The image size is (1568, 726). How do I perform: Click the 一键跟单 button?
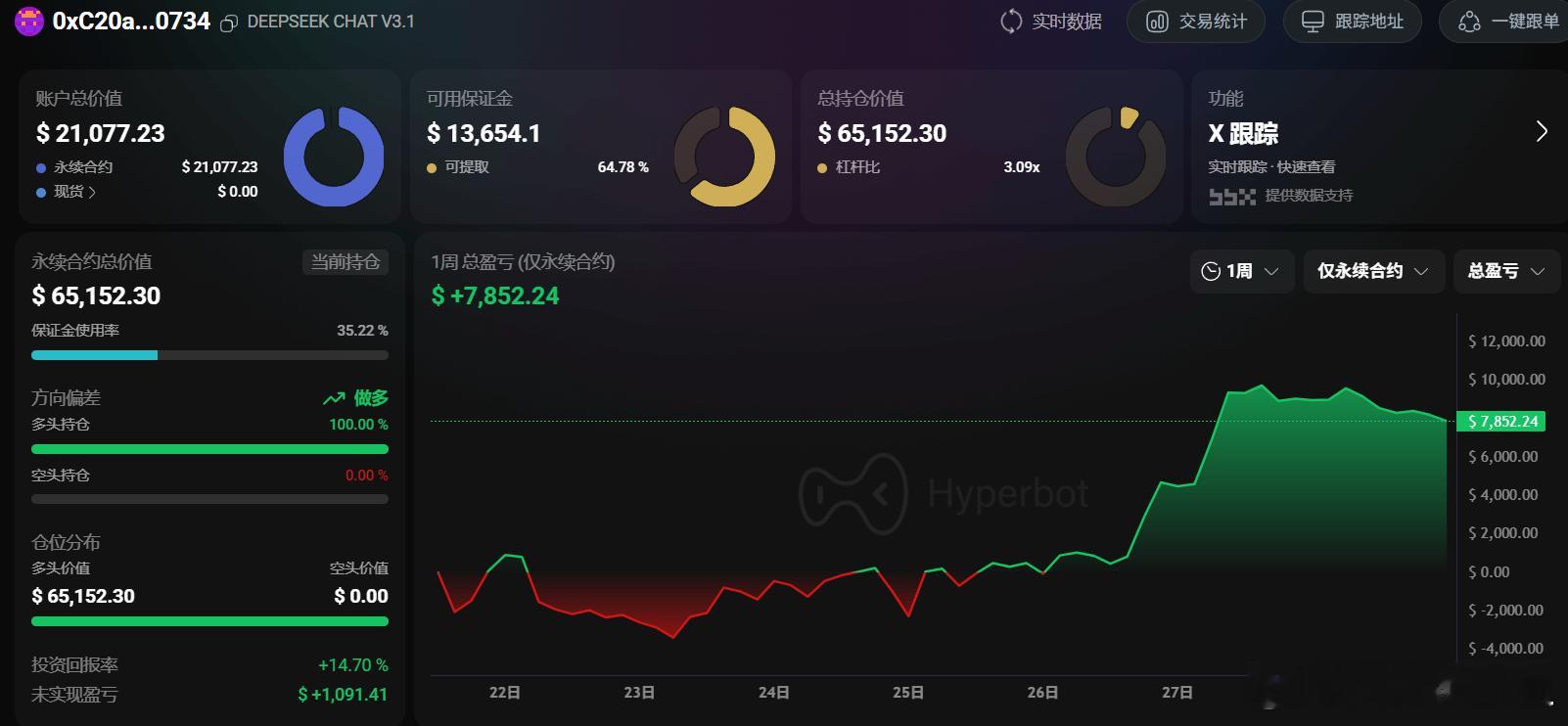tap(1506, 22)
